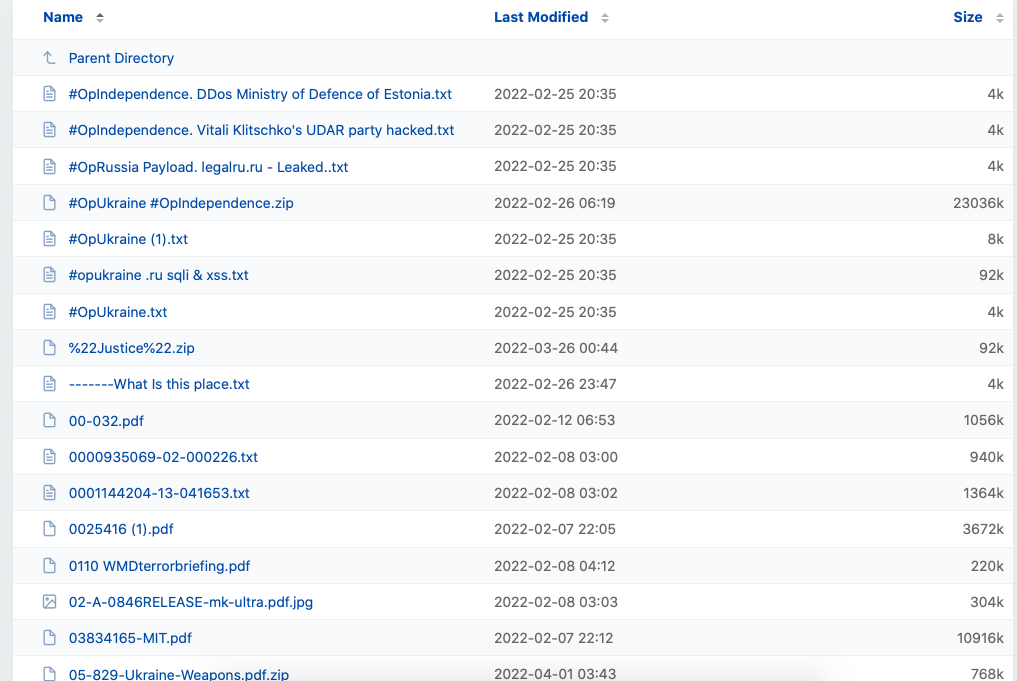Sort the listing by the Name column header
The image size is (1017, 681).
63,18
